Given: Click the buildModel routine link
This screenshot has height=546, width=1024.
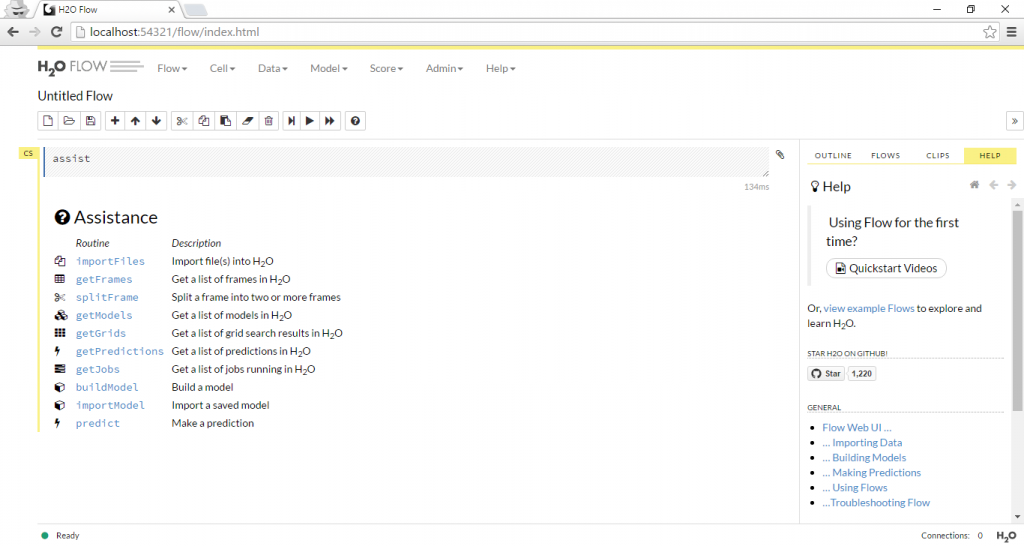Looking at the screenshot, I should 107,387.
